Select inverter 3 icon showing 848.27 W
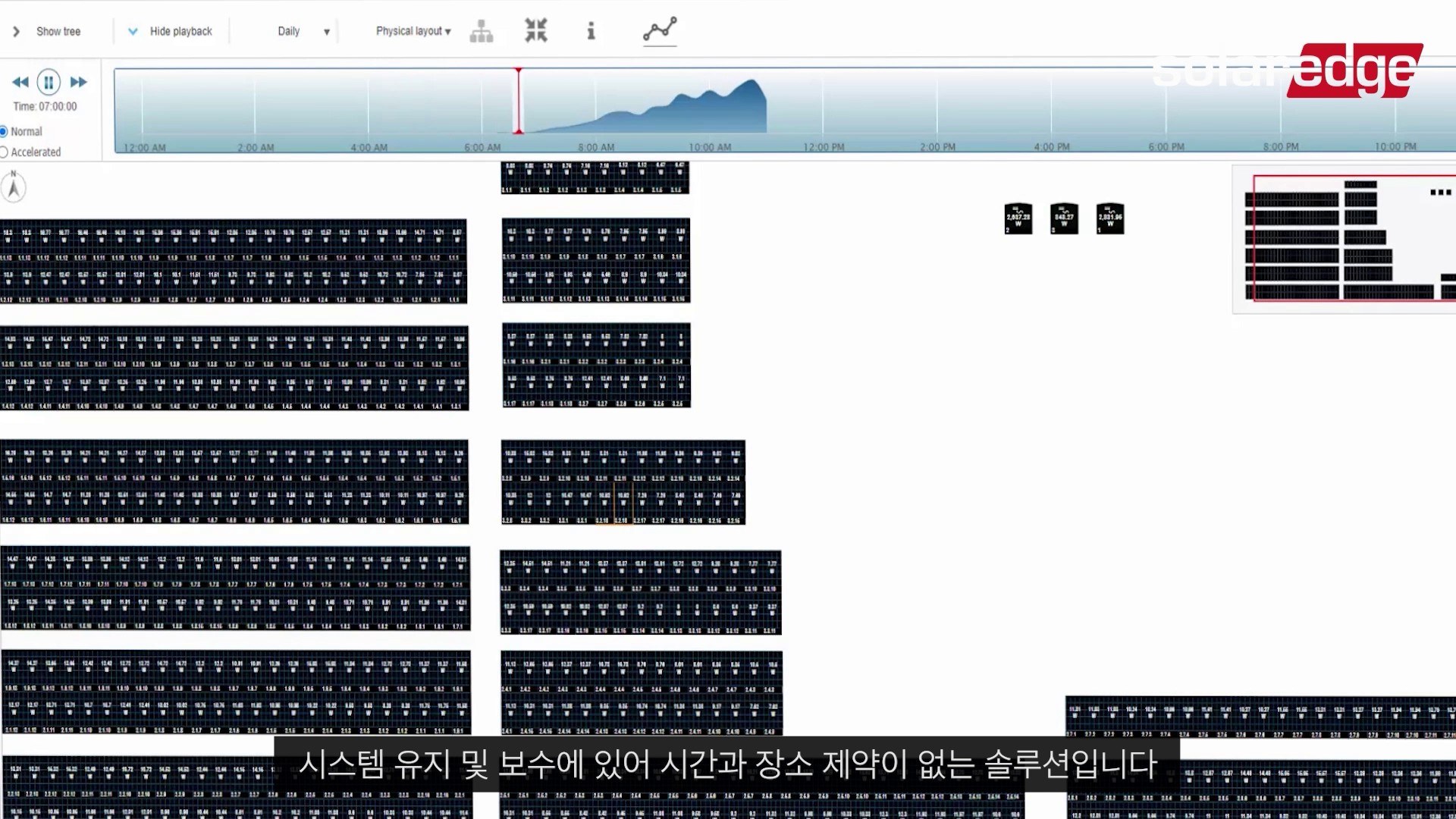 [1064, 218]
